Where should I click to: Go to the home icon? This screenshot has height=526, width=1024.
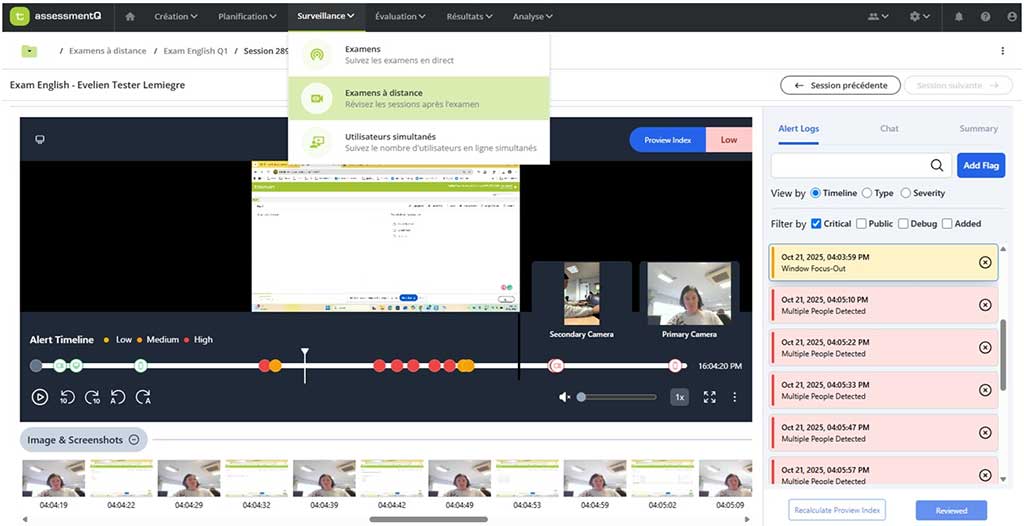[x=130, y=16]
